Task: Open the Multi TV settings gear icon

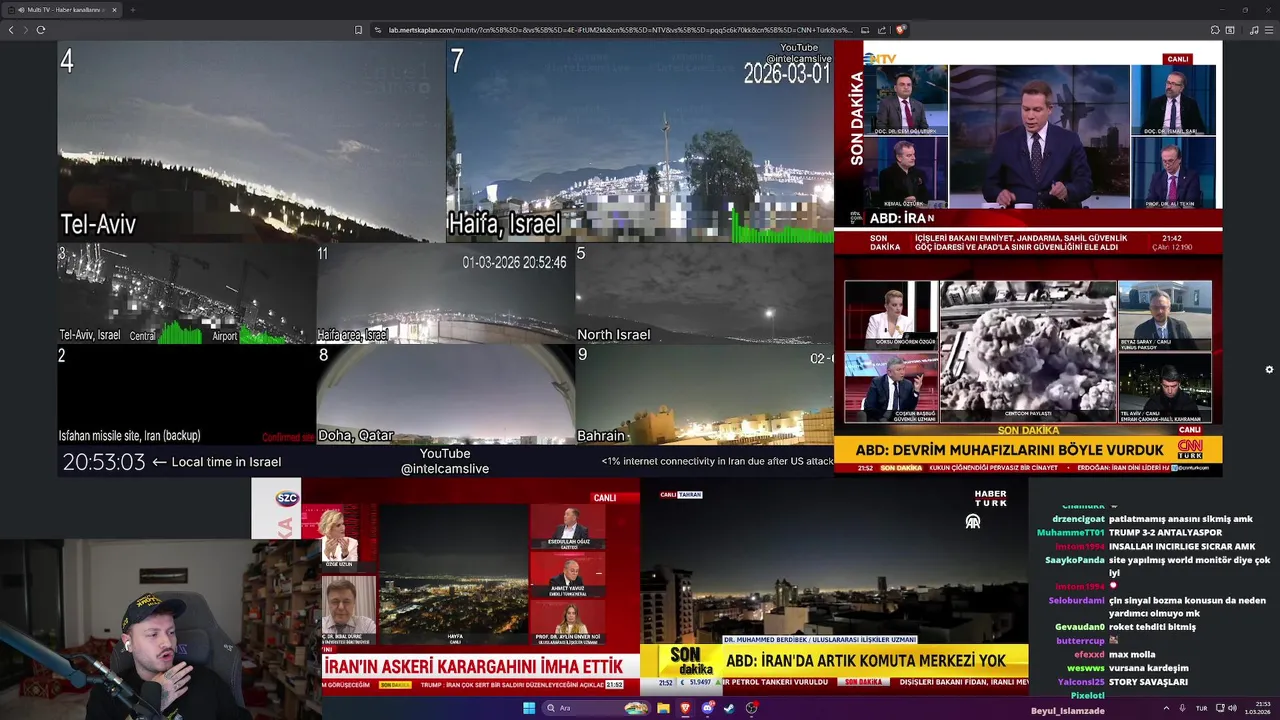Action: [1269, 370]
